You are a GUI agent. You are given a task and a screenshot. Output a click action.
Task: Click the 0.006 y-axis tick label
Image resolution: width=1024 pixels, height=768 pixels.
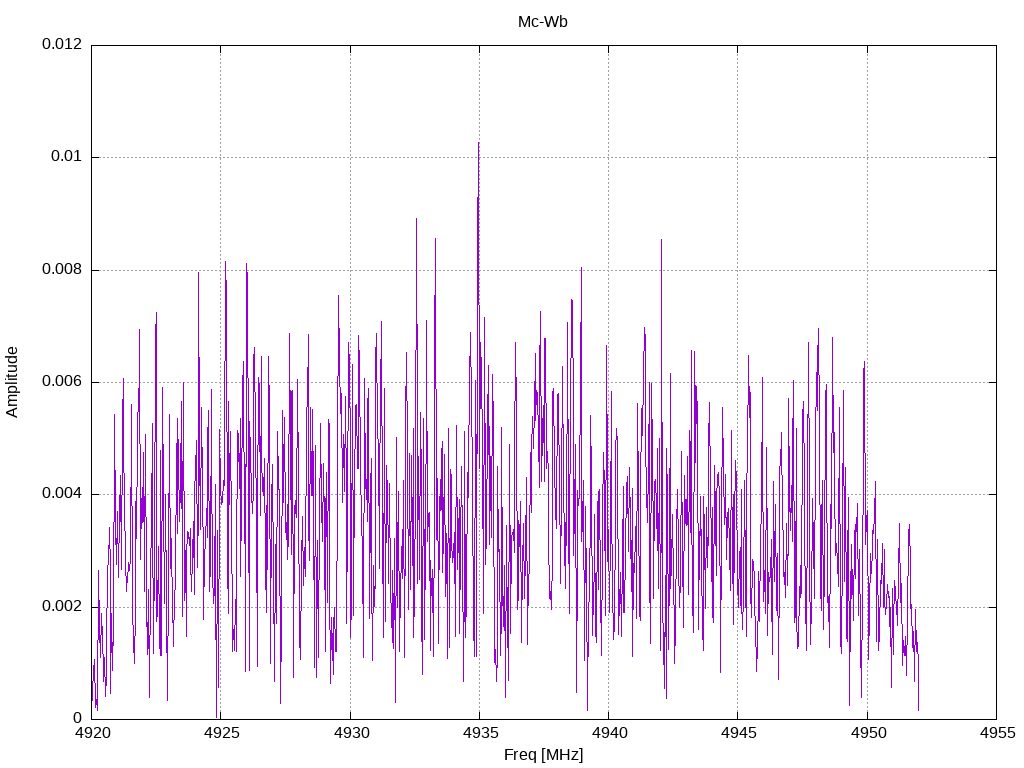[x=62, y=381]
